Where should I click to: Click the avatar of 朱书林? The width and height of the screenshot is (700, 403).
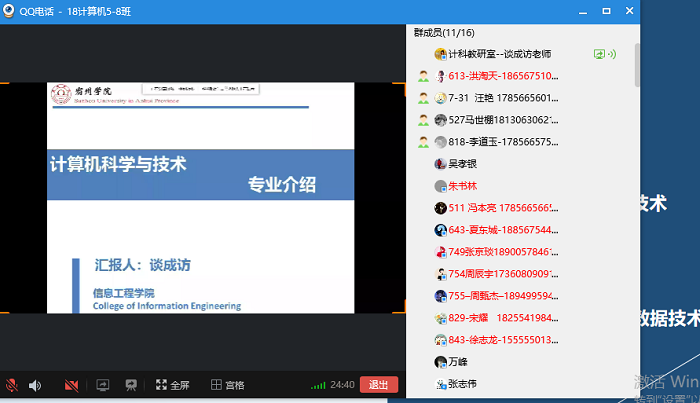(441, 186)
